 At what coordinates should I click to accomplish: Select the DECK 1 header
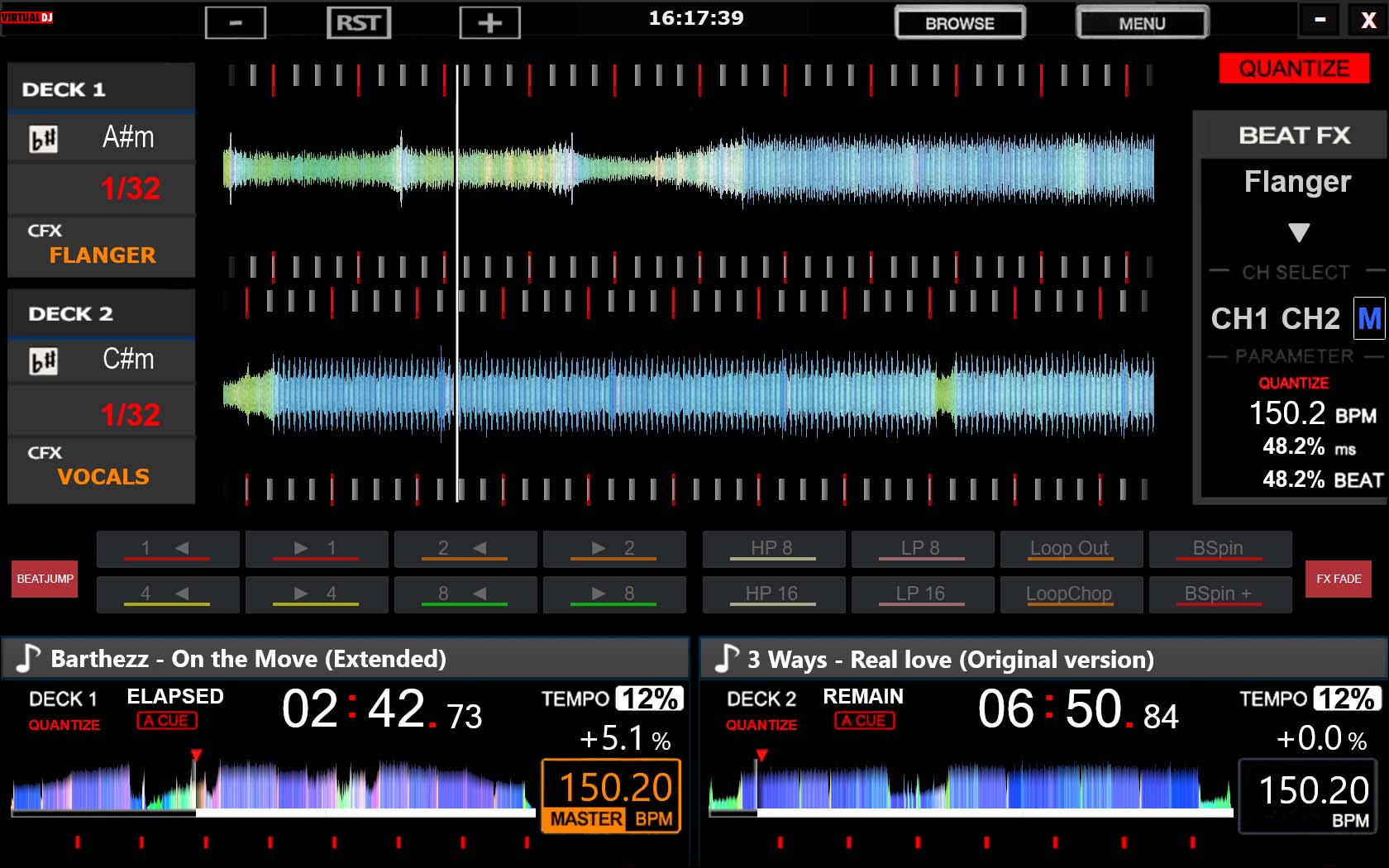[102, 88]
